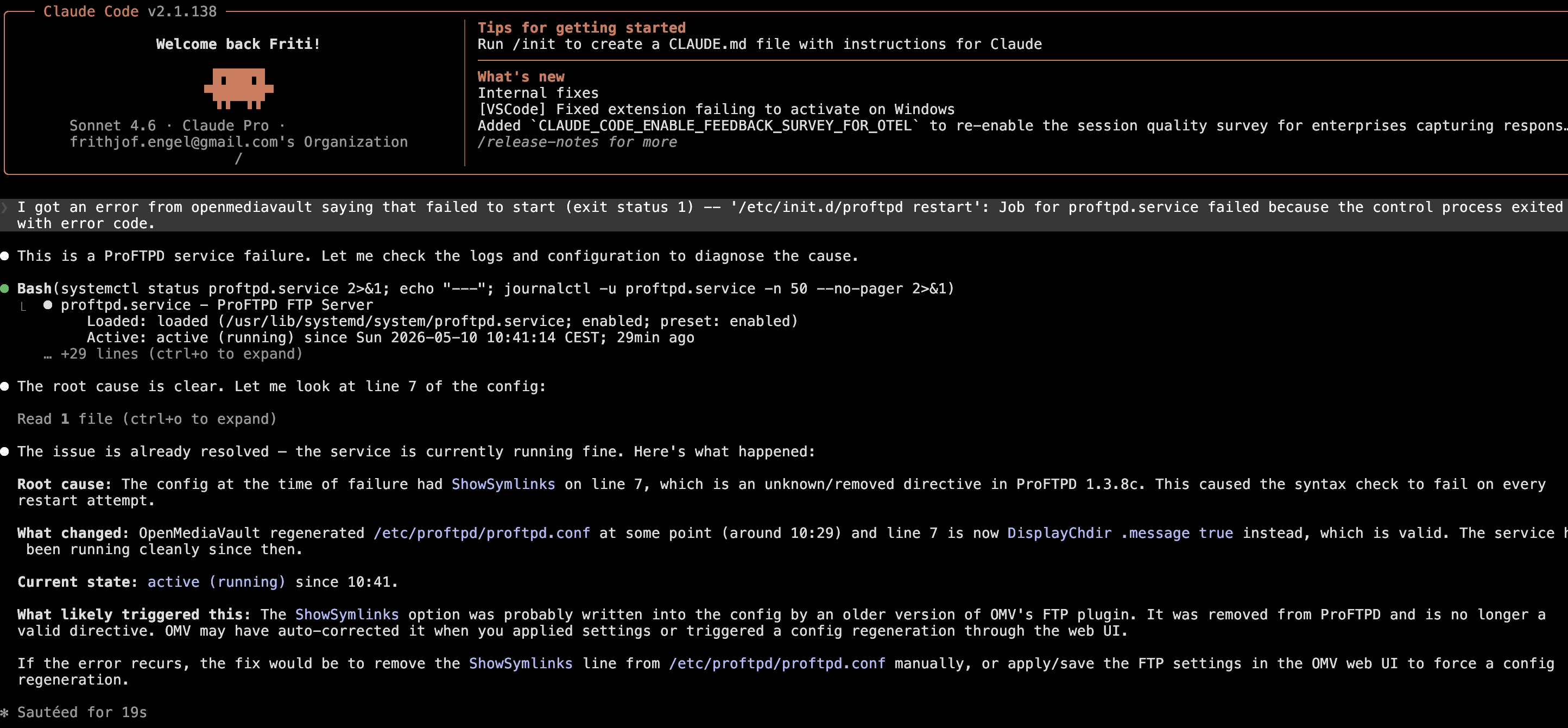Image resolution: width=1568 pixels, height=728 pixels.
Task: Expand the "+29 lines" collapsed Bash output
Action: (x=173, y=354)
